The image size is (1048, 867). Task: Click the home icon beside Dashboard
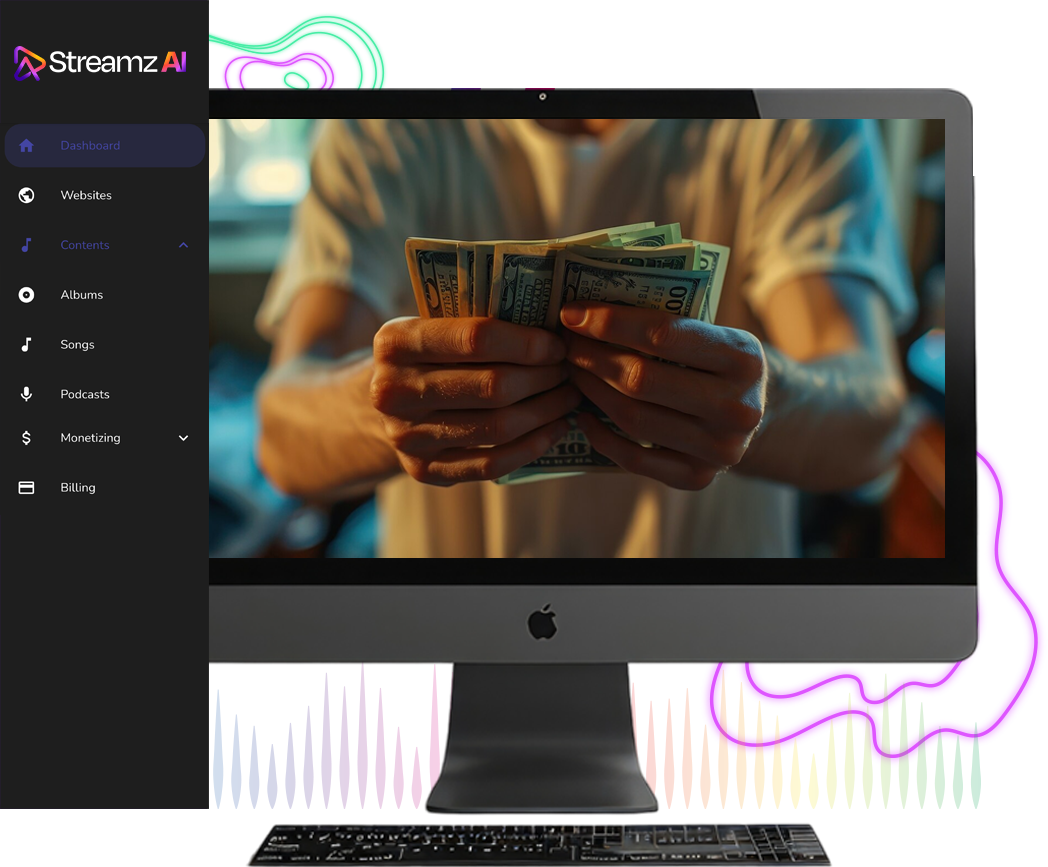[x=27, y=146]
